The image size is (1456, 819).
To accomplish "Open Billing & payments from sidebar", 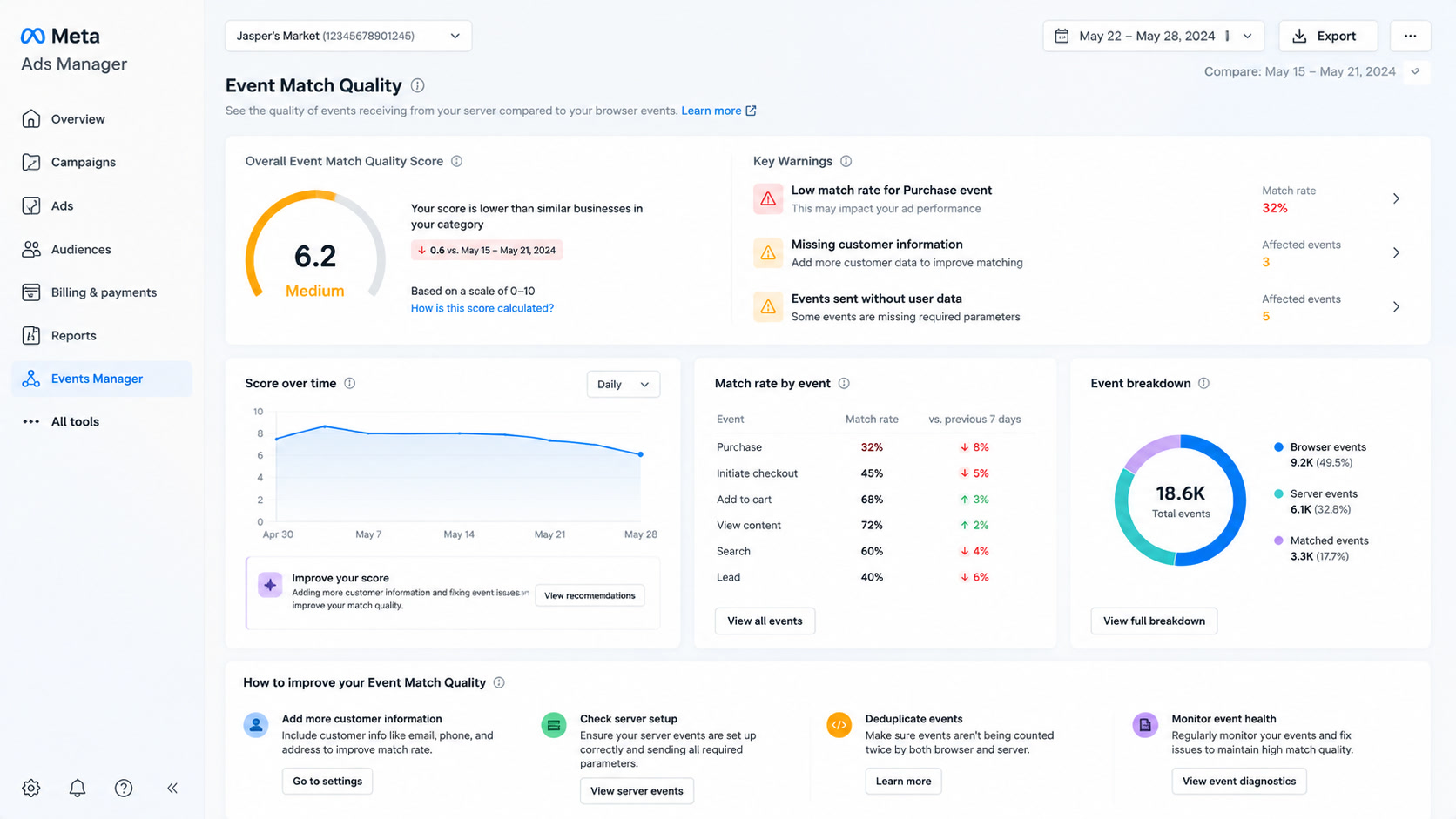I will coord(102,292).
